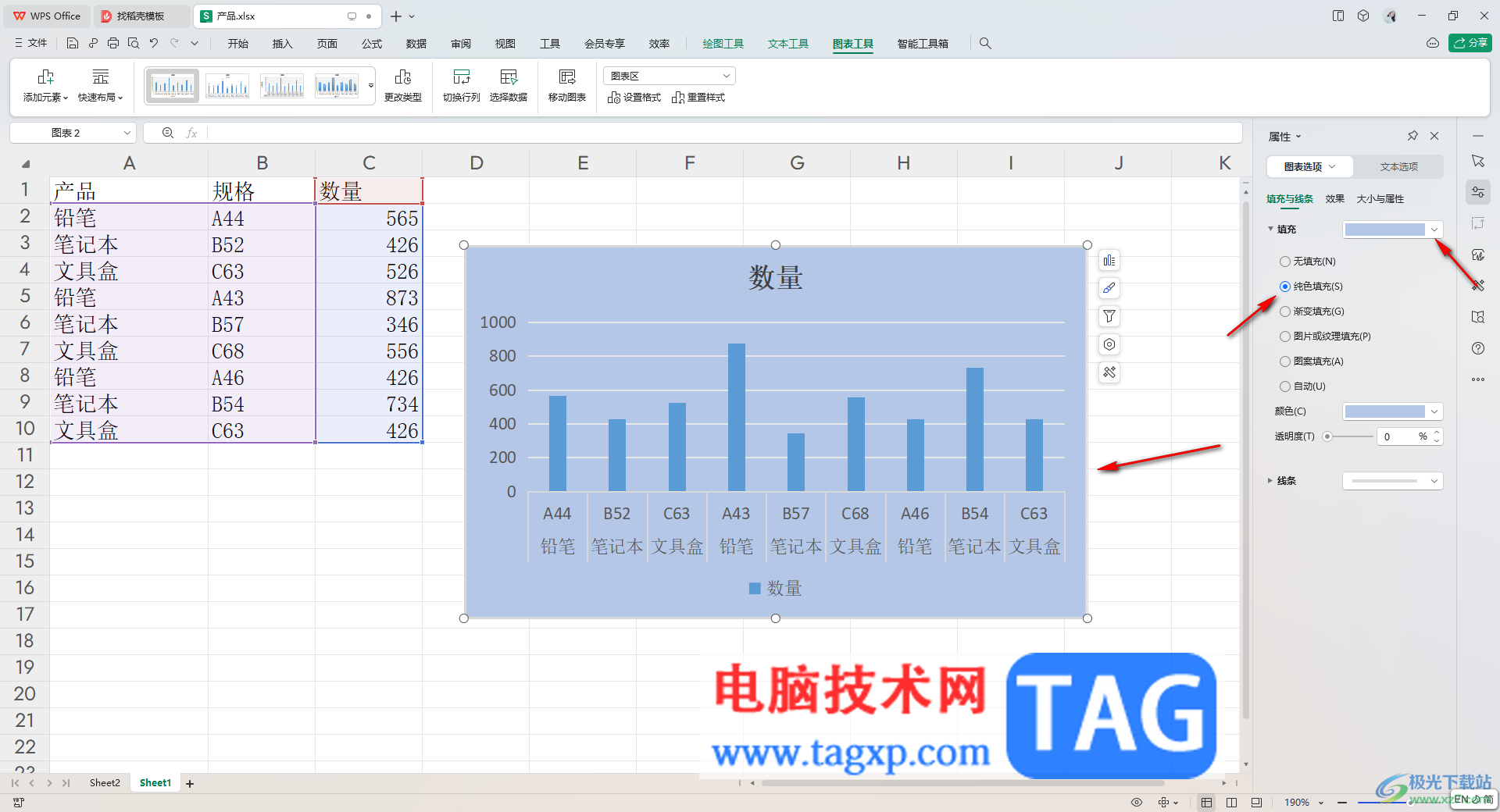Click Change Type (更改类型) icon
The width and height of the screenshot is (1500, 812).
403,86
